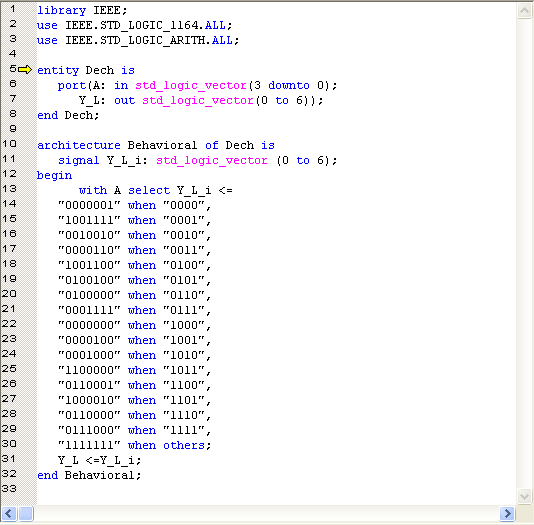The height and width of the screenshot is (525, 534).
Task: Click 'with A select Y_L_i <=' line
Action: click(x=156, y=190)
